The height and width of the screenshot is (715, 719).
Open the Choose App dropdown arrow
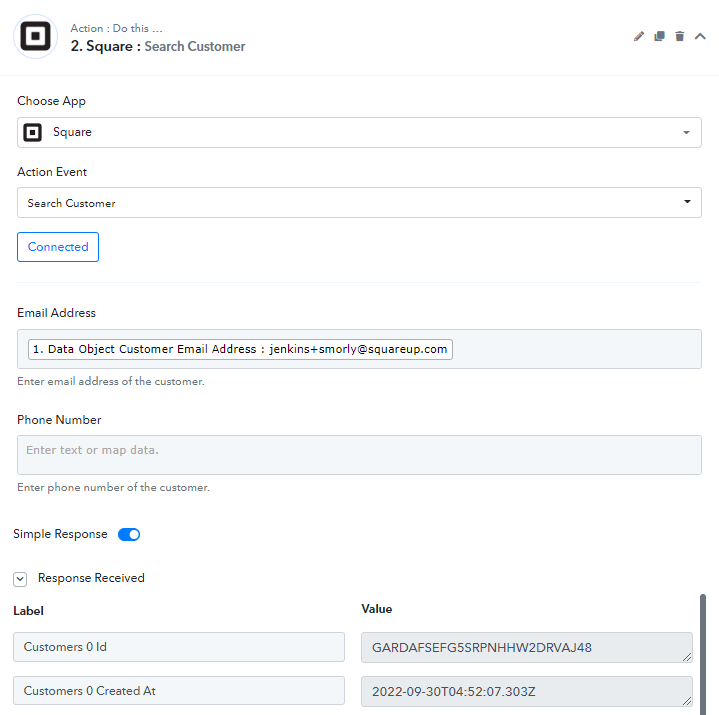[686, 133]
